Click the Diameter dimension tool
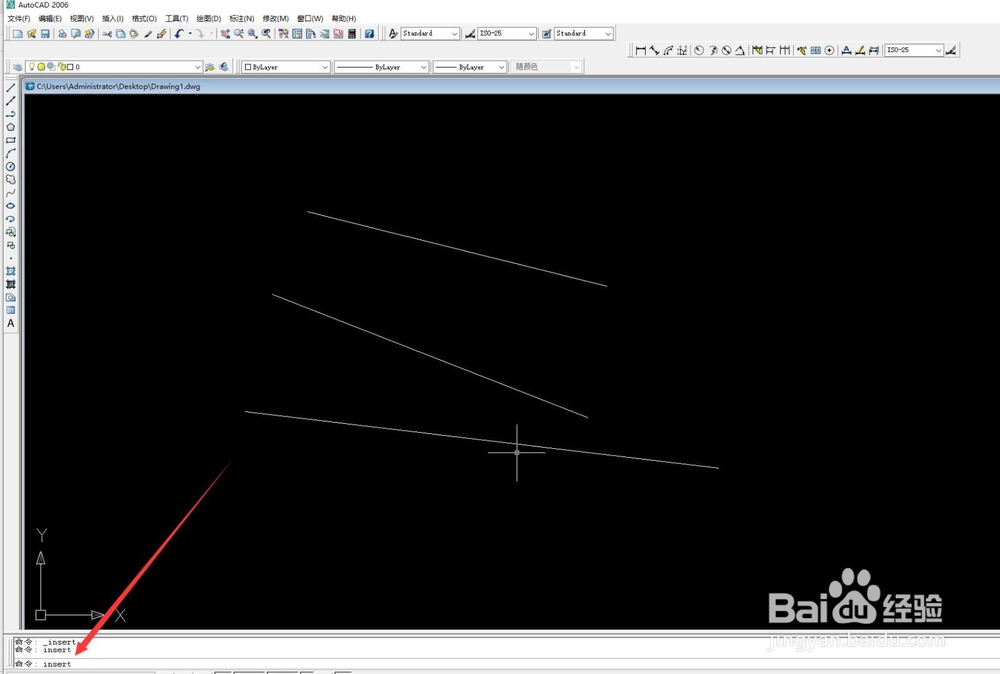This screenshot has height=674, width=1000. click(726, 50)
